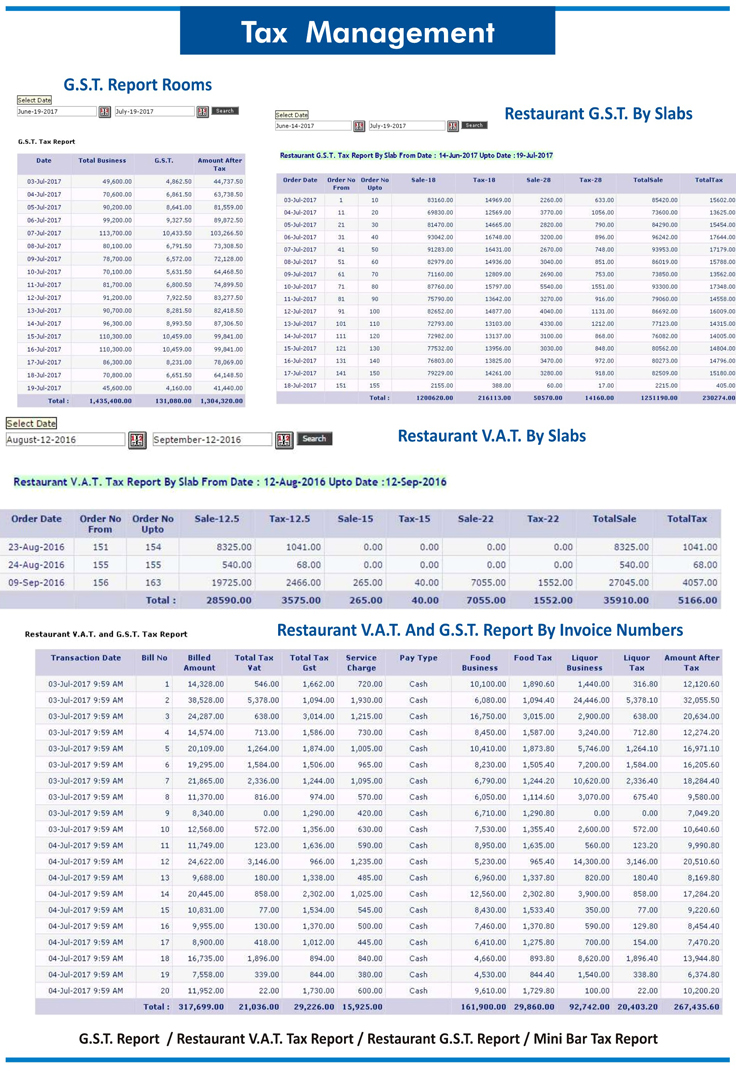Open calendar icon next to July-19-2017 in Restaurant G.S.T. By Slabs

[x=453, y=126]
